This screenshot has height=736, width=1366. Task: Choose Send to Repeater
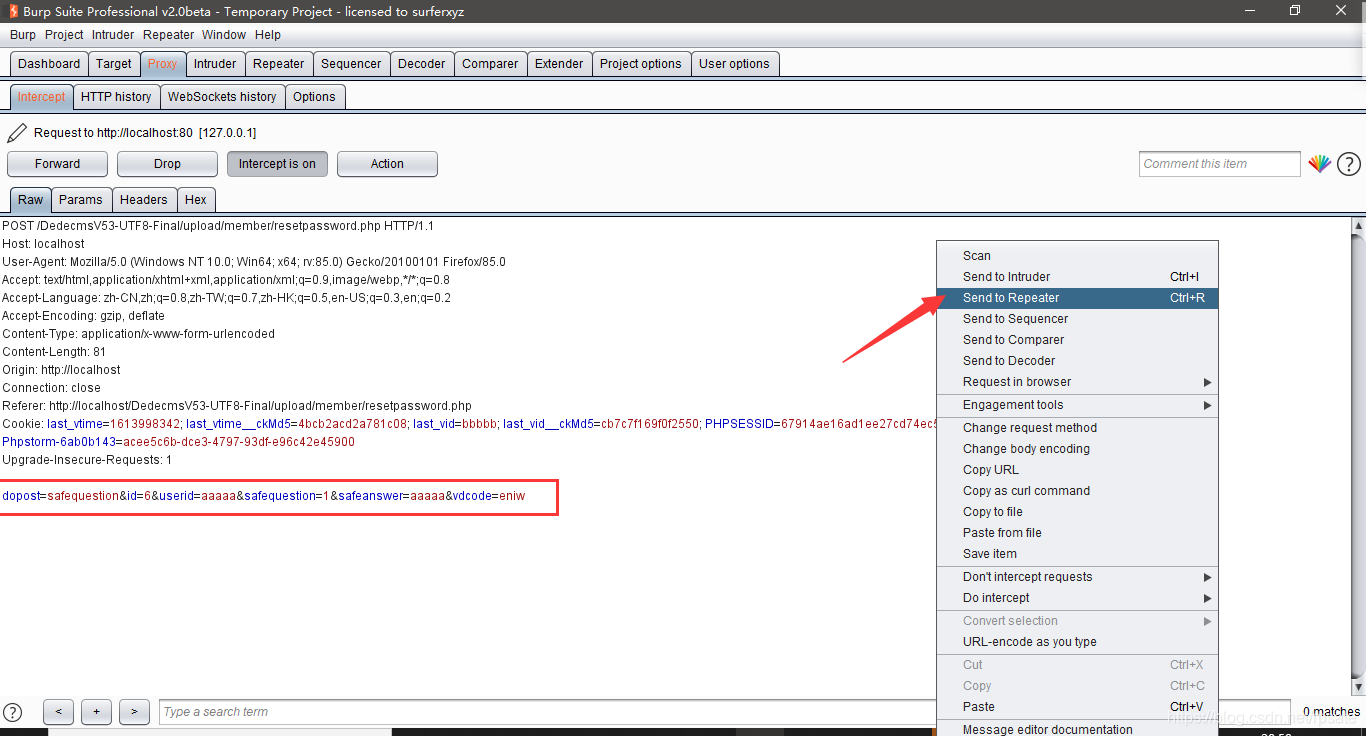click(1077, 298)
